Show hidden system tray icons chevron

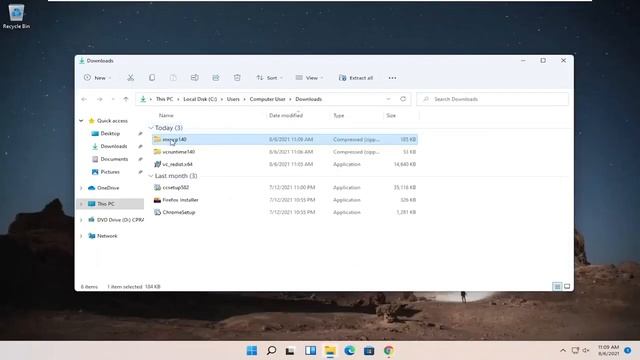(x=563, y=351)
